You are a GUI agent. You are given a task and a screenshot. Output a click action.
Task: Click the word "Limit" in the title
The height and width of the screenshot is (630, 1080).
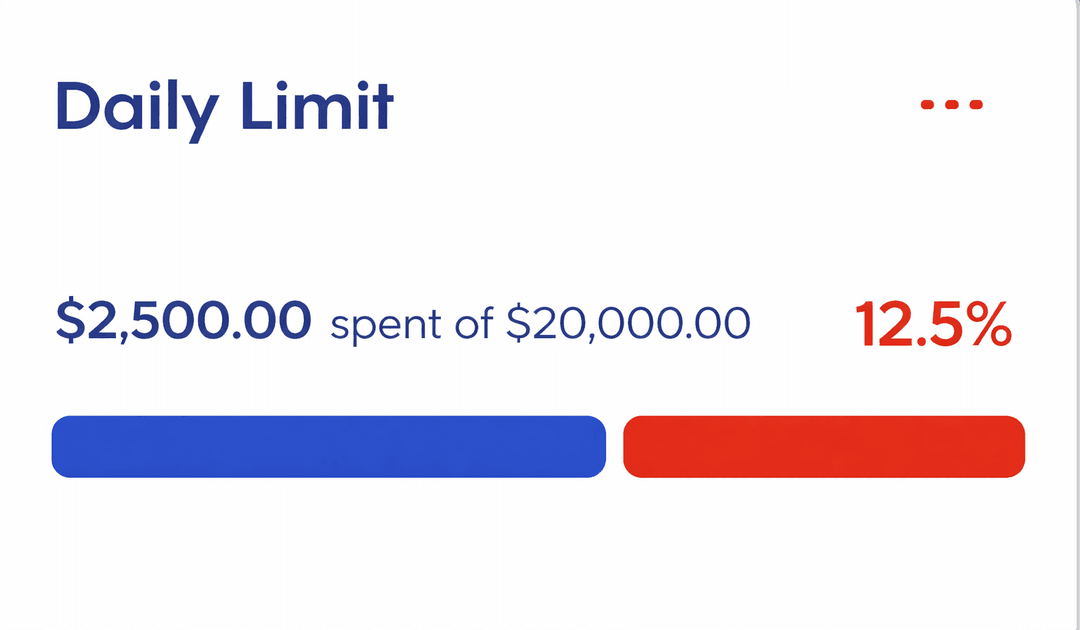click(x=316, y=107)
